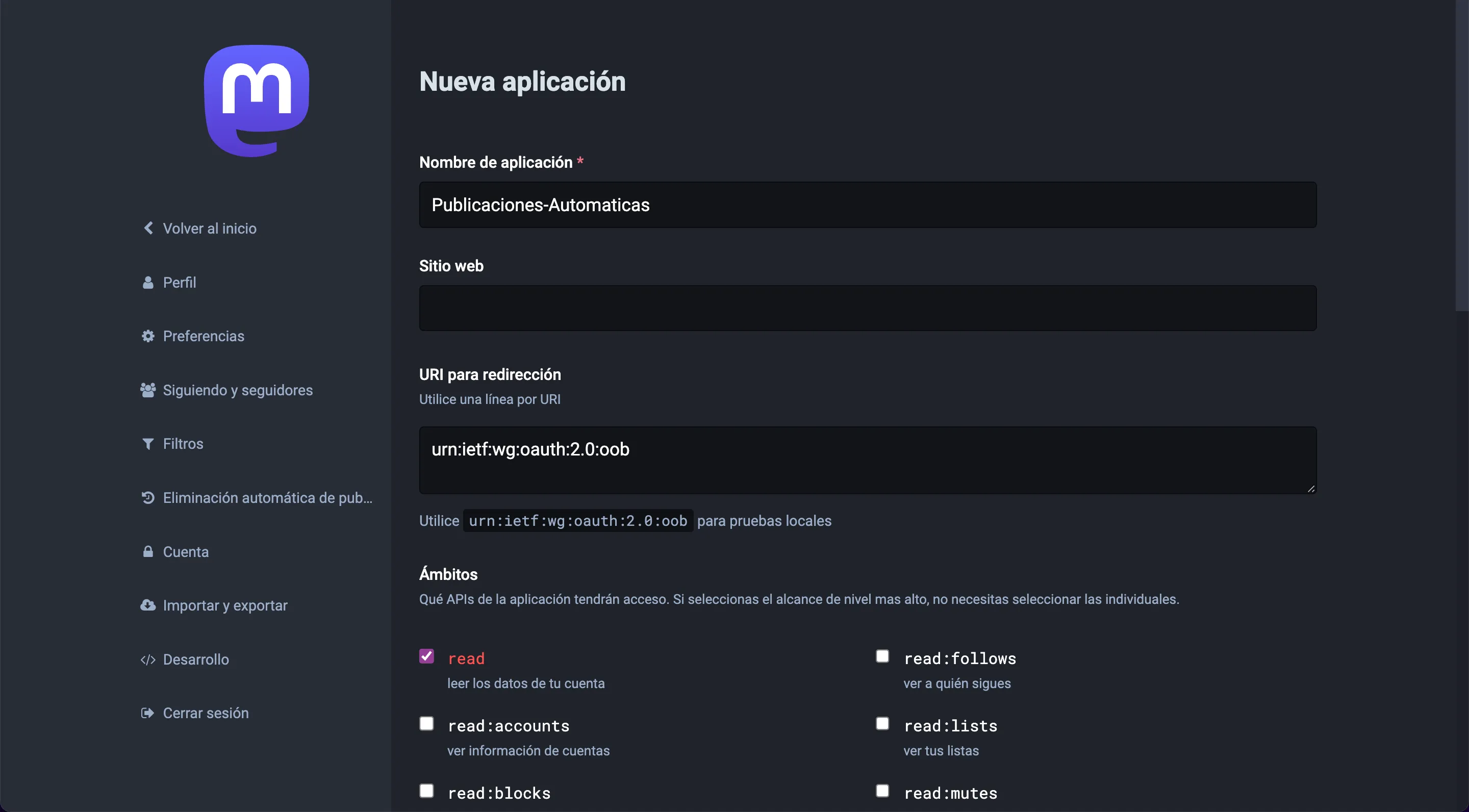Click the Ámbitos section label
1469x812 pixels.
pyautogui.click(x=448, y=574)
